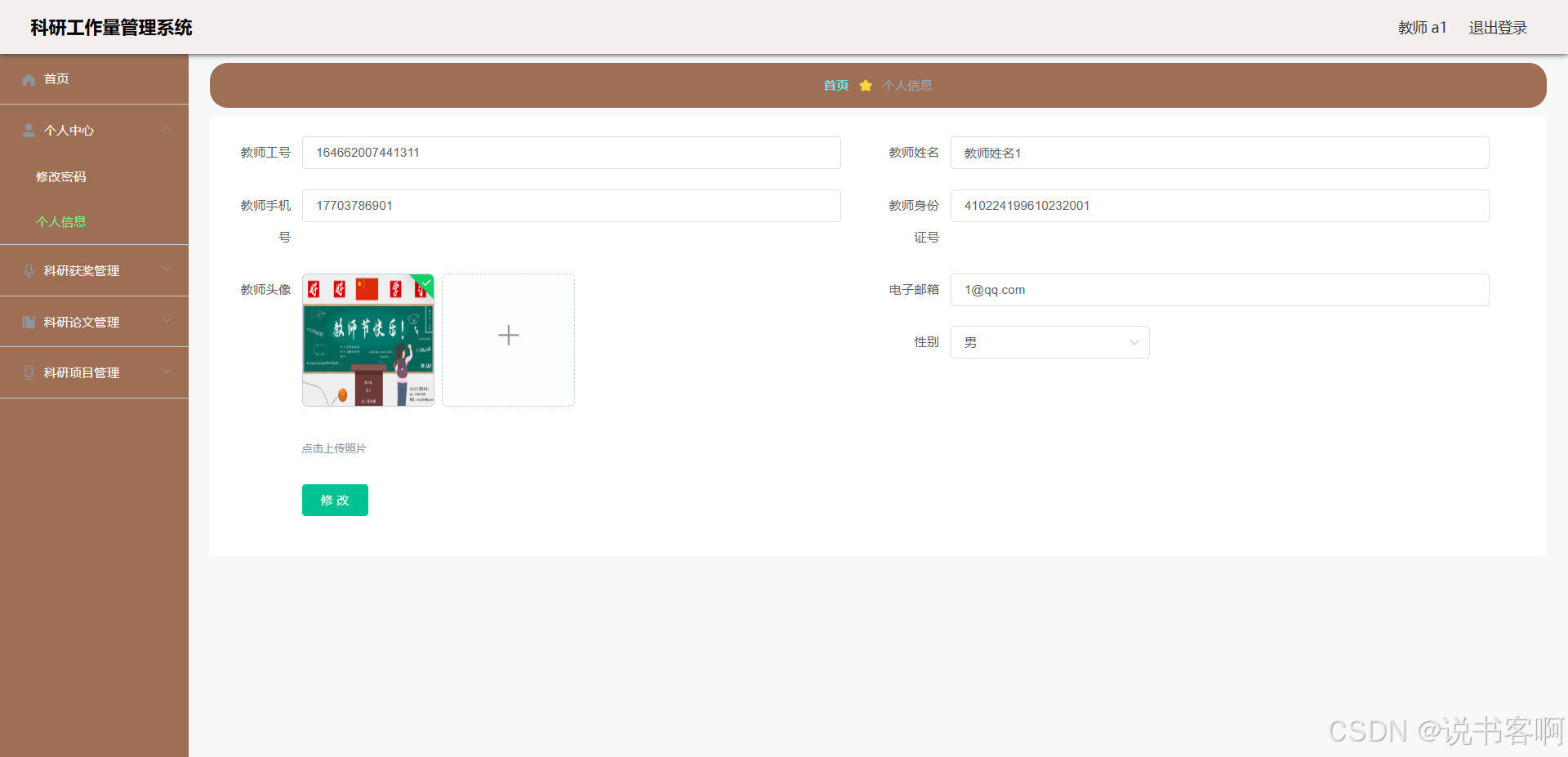This screenshot has width=1568, height=757.
Task: Click the icon beside 科研论文管理
Action: point(29,323)
